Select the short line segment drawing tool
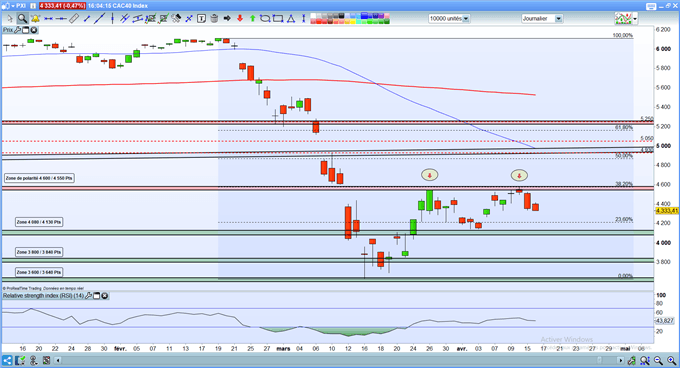This screenshot has height=368, width=680. [87, 18]
